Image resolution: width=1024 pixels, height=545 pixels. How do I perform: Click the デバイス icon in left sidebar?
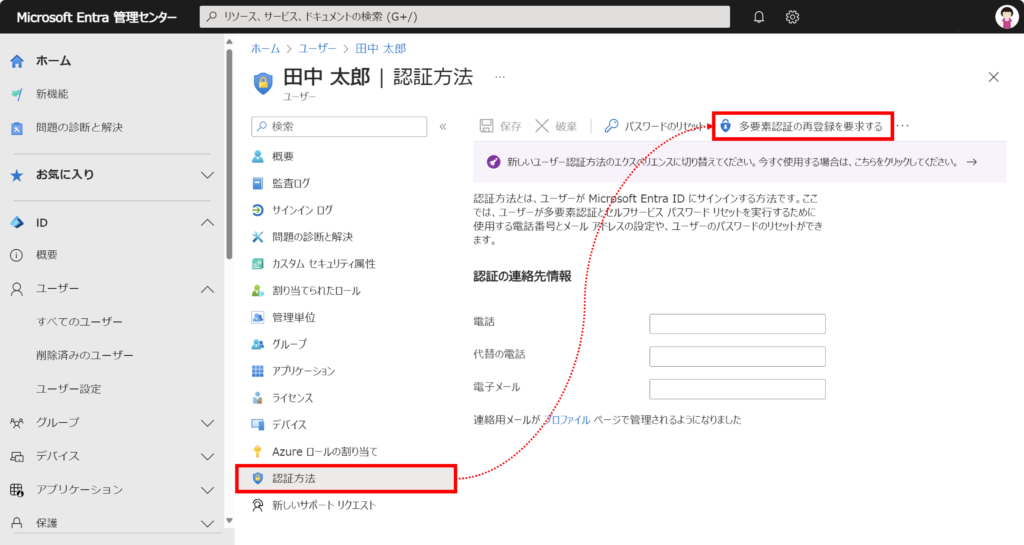tap(17, 456)
